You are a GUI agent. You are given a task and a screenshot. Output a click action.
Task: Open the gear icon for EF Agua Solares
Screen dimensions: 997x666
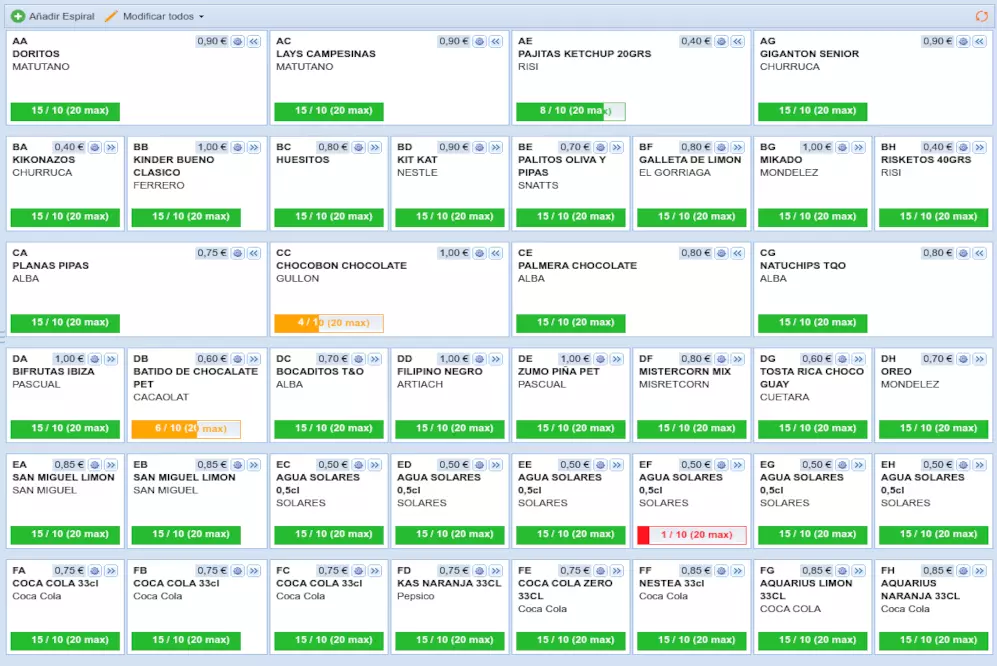pyautogui.click(x=722, y=466)
